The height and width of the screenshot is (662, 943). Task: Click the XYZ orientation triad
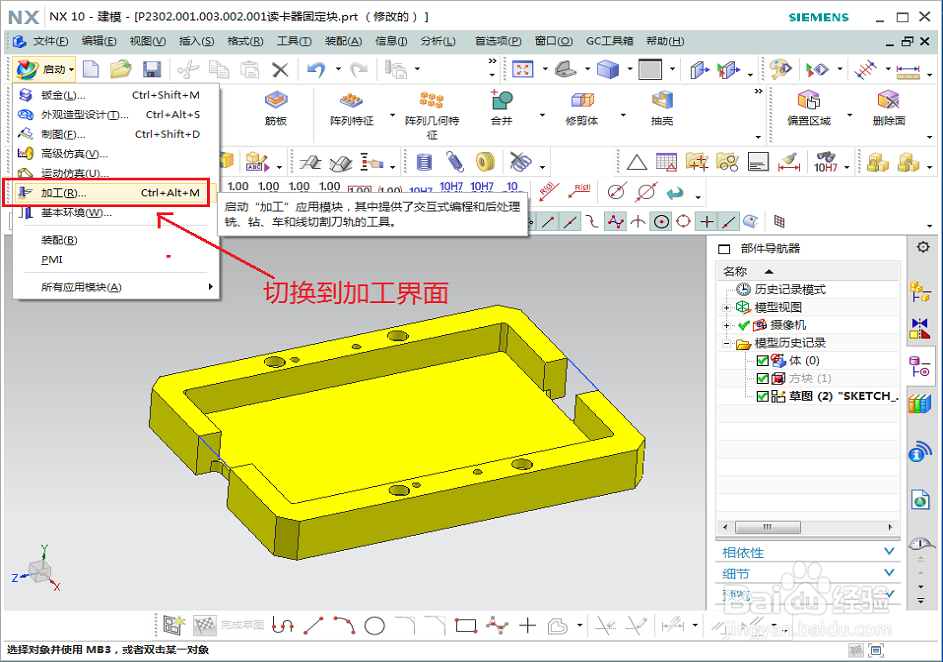click(37, 568)
